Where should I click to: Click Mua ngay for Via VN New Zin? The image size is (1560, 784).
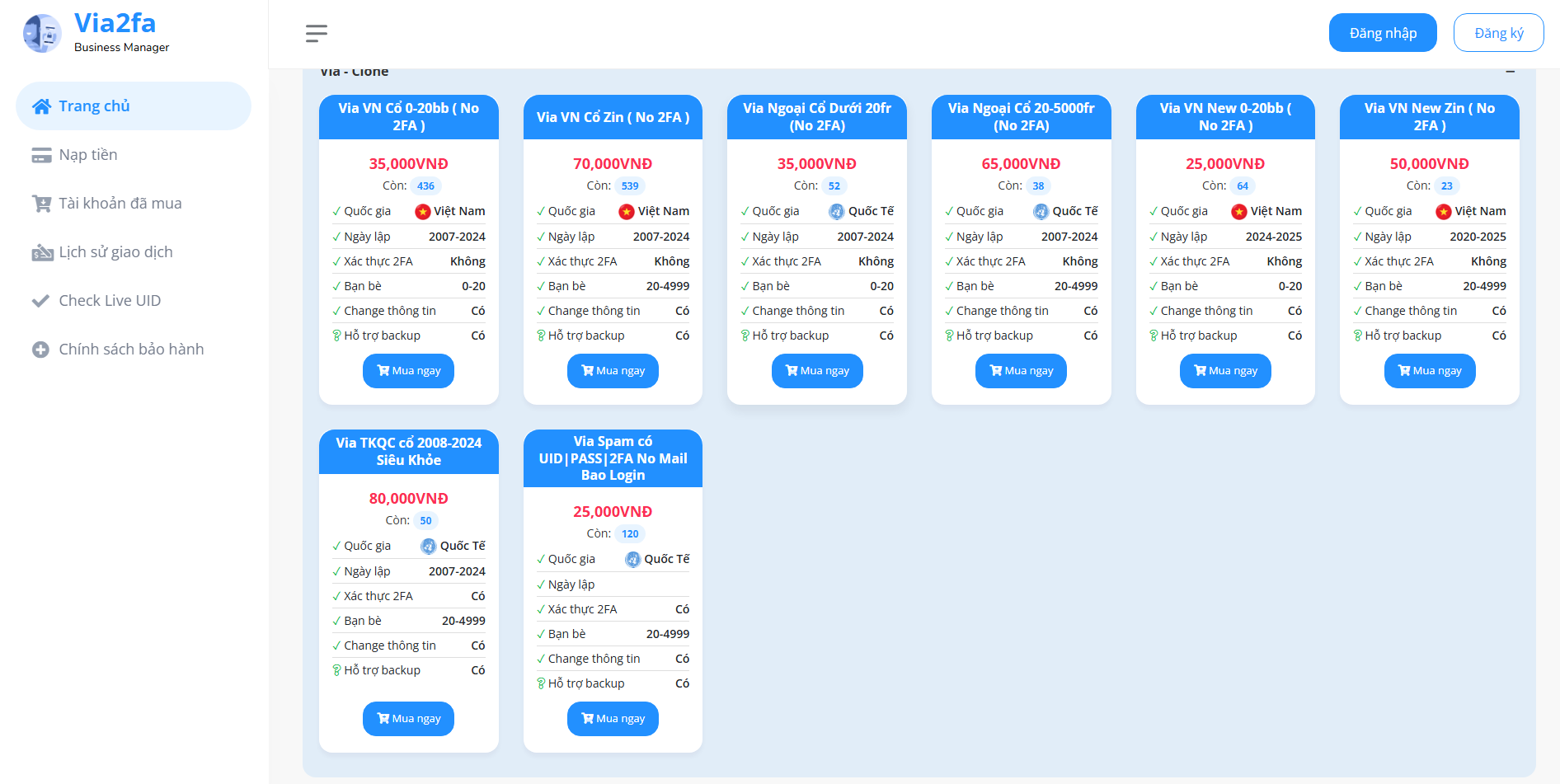pos(1429,371)
